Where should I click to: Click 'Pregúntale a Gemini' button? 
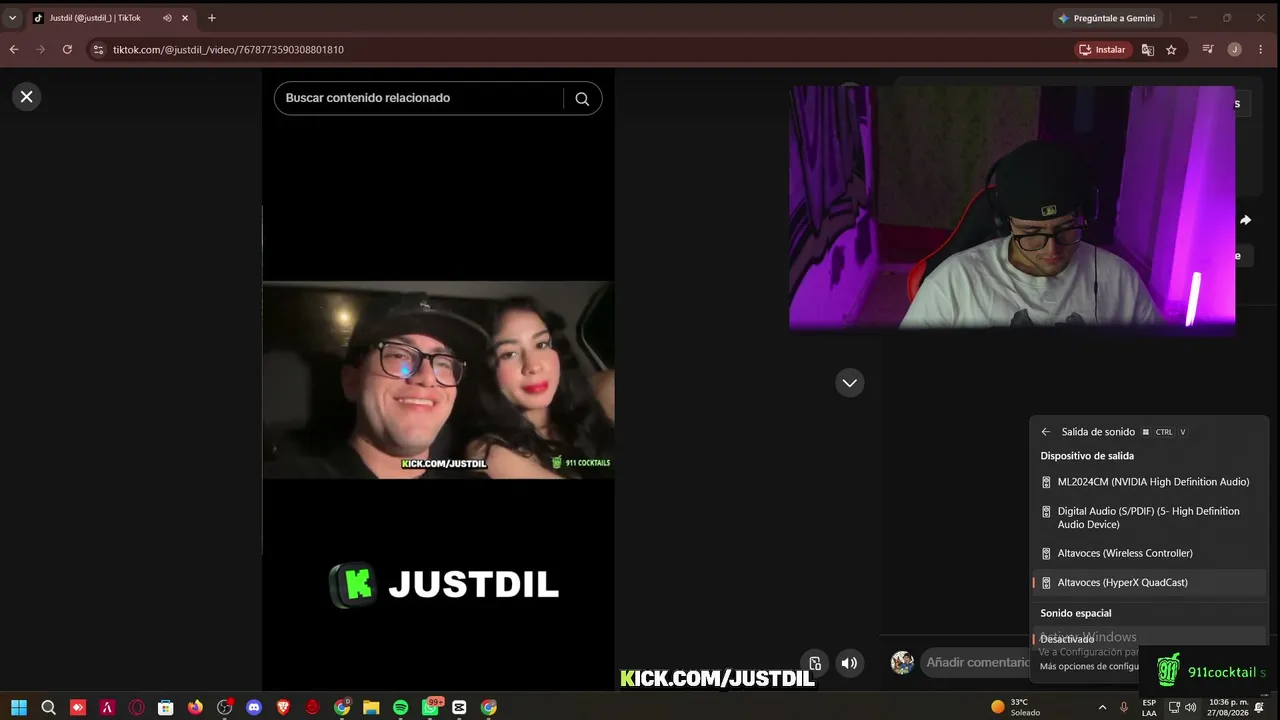[x=1107, y=18]
